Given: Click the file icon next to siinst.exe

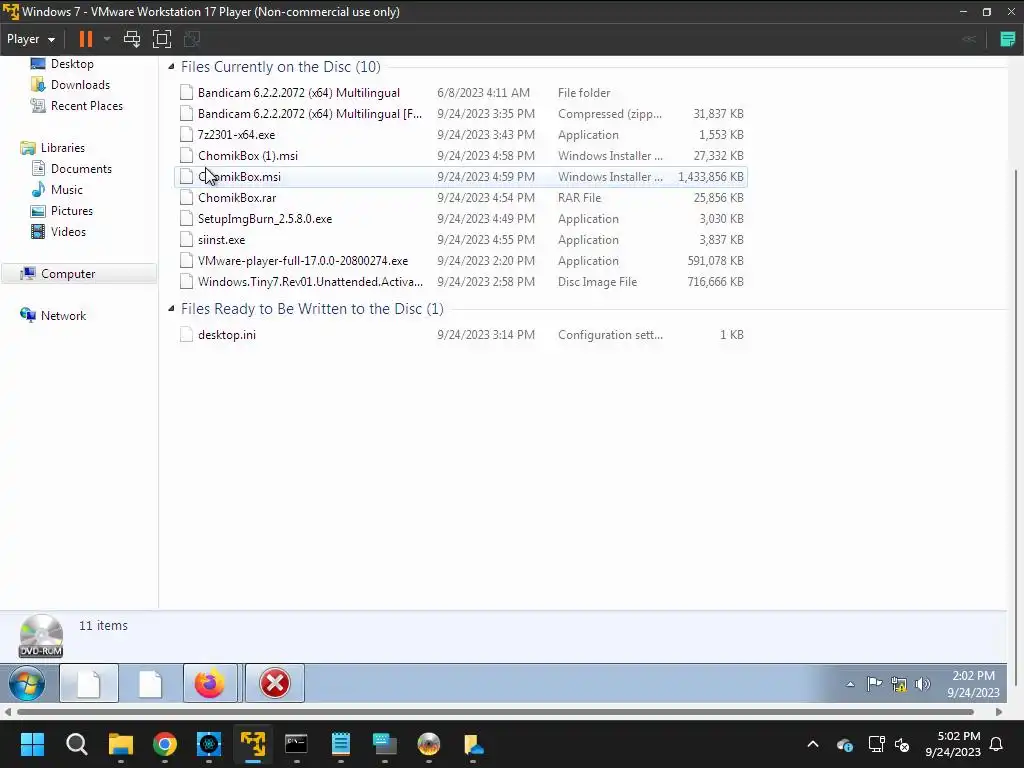Looking at the screenshot, I should pyautogui.click(x=186, y=240).
